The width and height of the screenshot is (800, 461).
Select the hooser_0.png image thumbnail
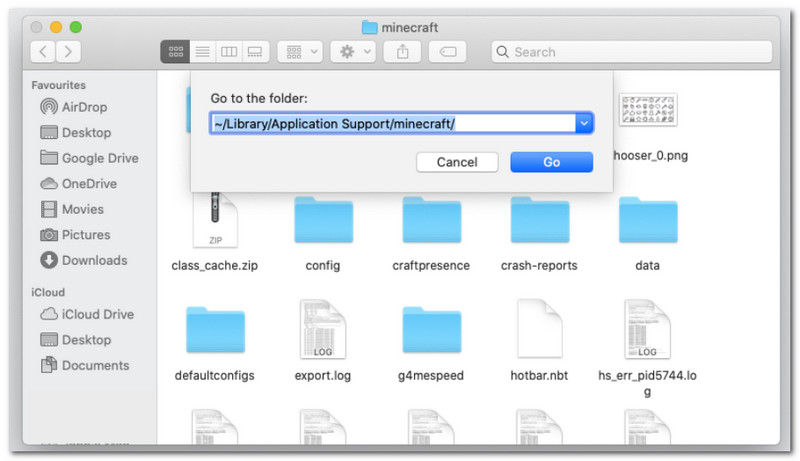pos(648,110)
